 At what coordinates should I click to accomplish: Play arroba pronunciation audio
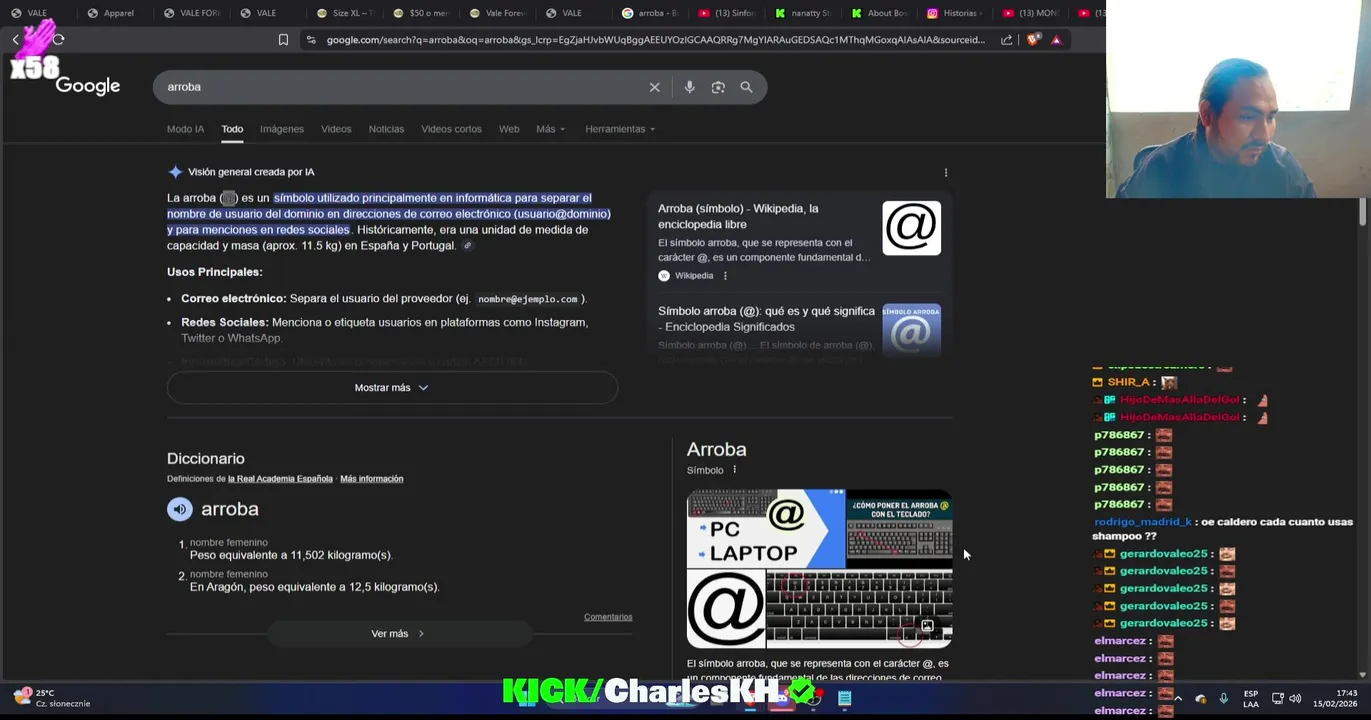coord(180,509)
